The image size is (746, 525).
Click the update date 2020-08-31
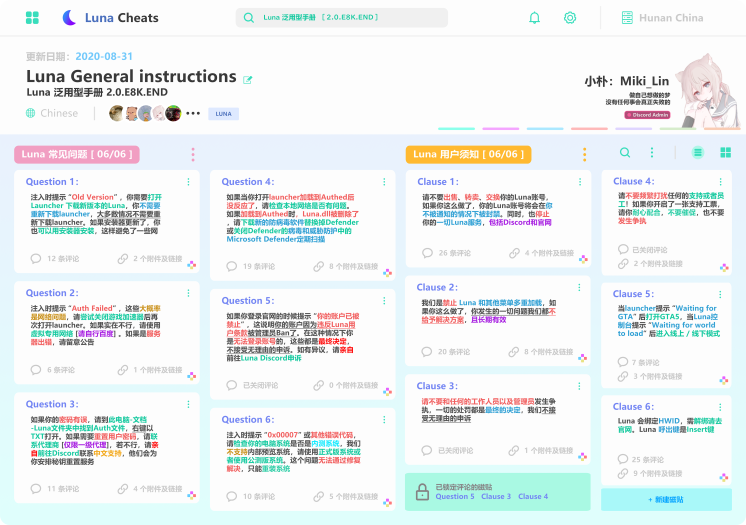pos(104,56)
